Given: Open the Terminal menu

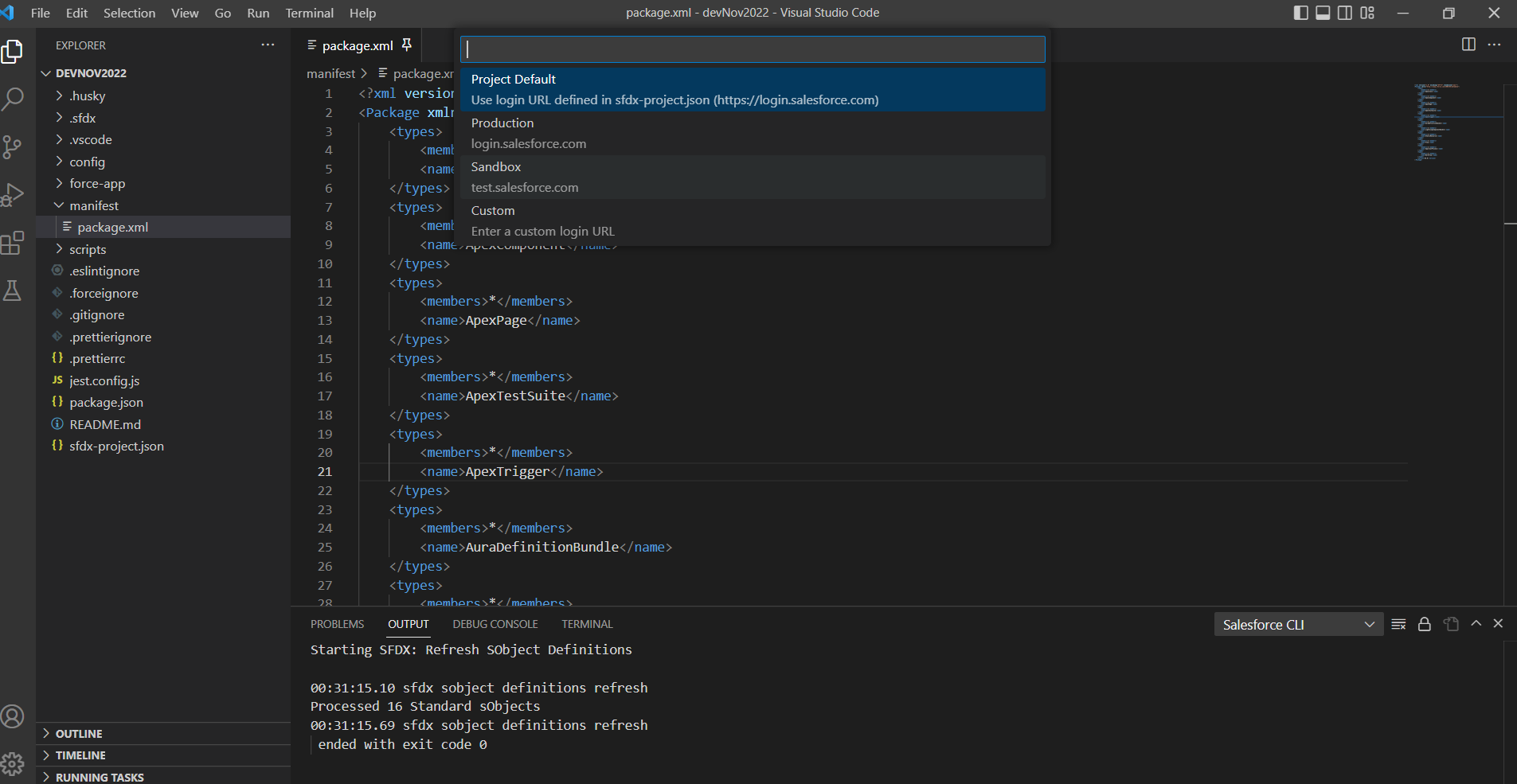Looking at the screenshot, I should click(x=309, y=13).
